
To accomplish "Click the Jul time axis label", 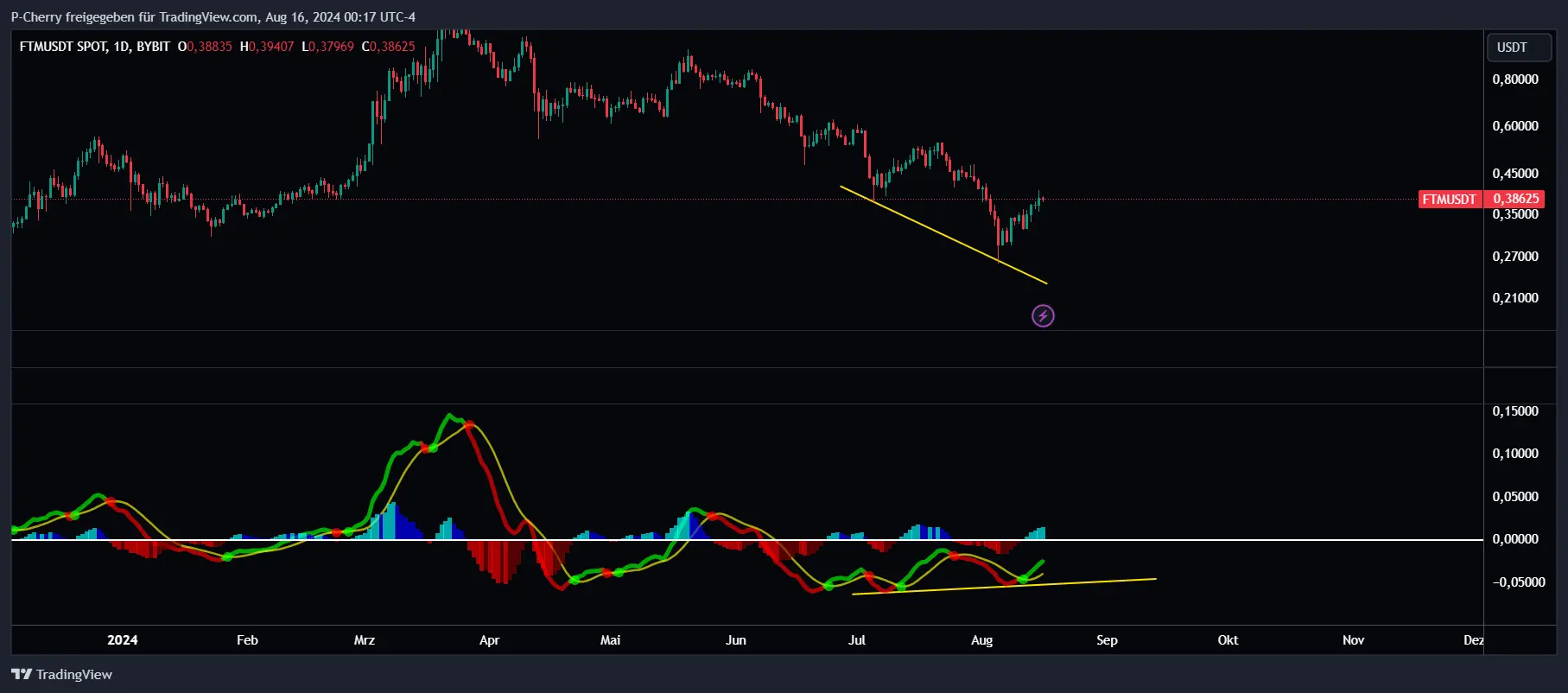I will [856, 640].
